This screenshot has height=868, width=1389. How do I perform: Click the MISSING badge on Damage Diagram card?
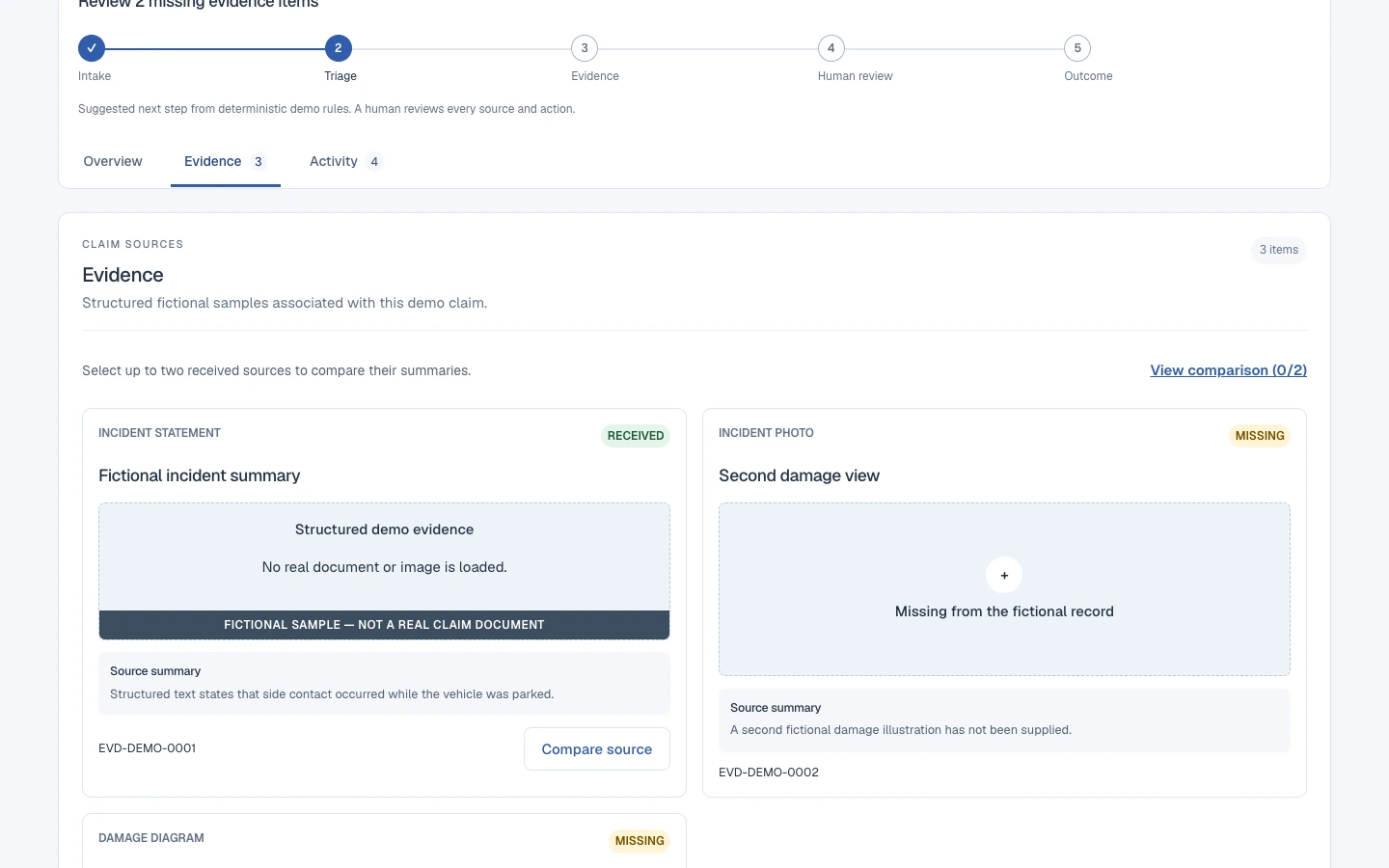640,841
